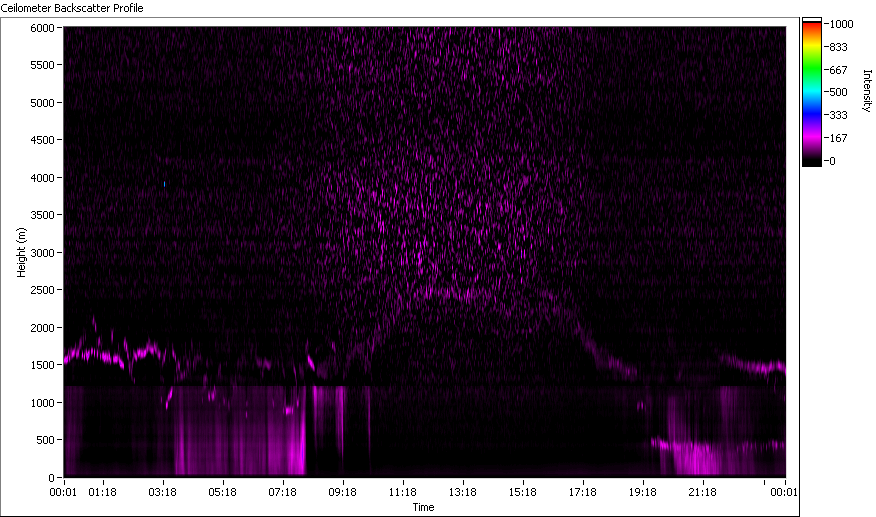Click the Ceilometer Backscatter Profile title

tap(72, 8)
